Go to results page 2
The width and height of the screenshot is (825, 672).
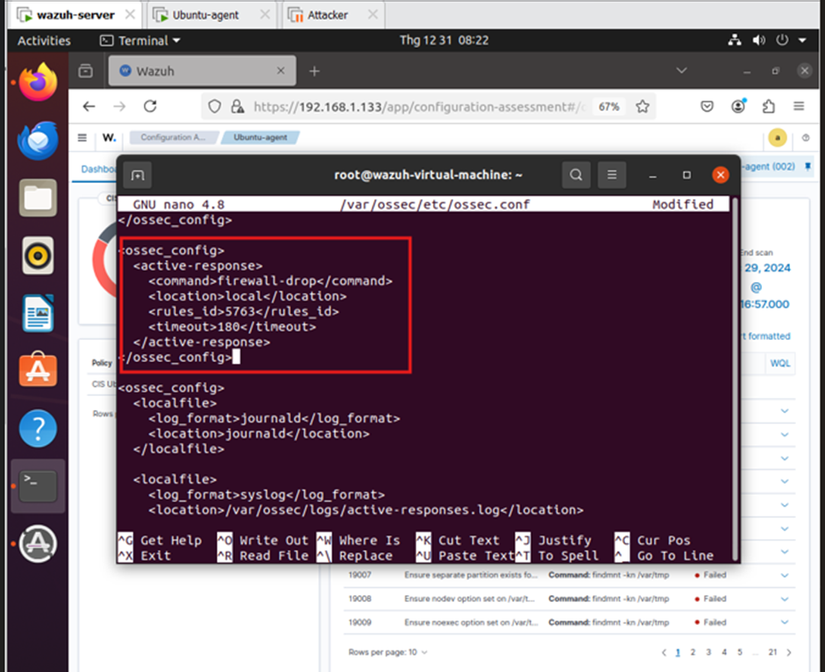pyautogui.click(x=693, y=653)
